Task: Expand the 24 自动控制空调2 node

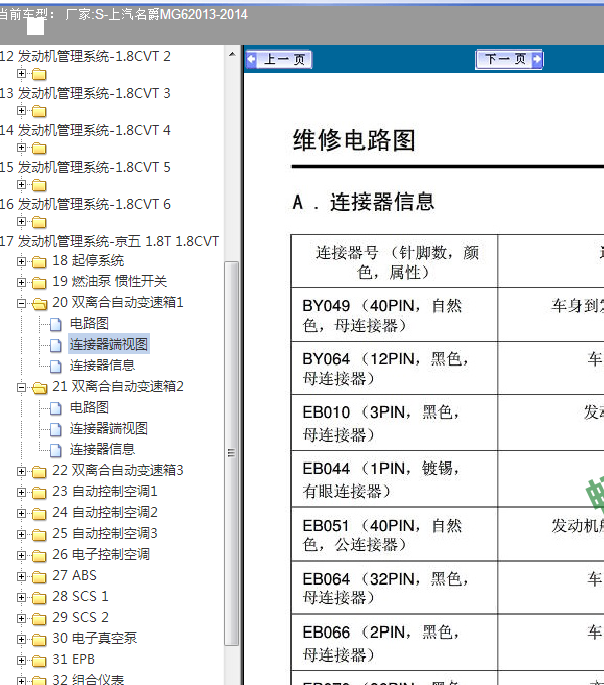Action: (21, 513)
